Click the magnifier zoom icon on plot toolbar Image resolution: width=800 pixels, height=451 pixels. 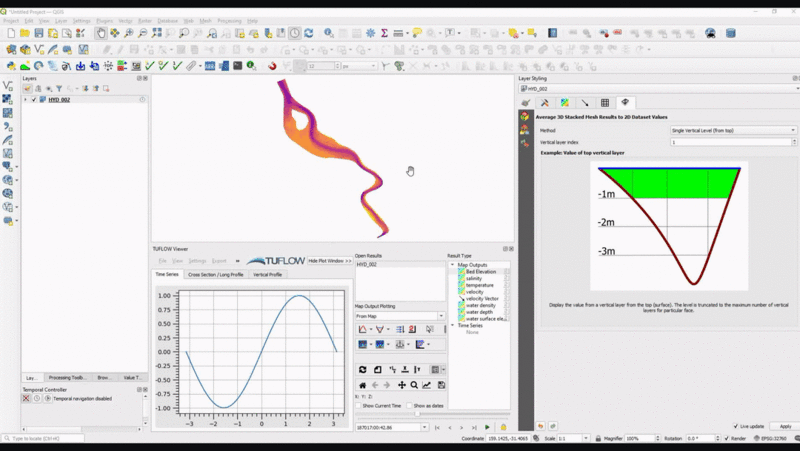click(414, 385)
